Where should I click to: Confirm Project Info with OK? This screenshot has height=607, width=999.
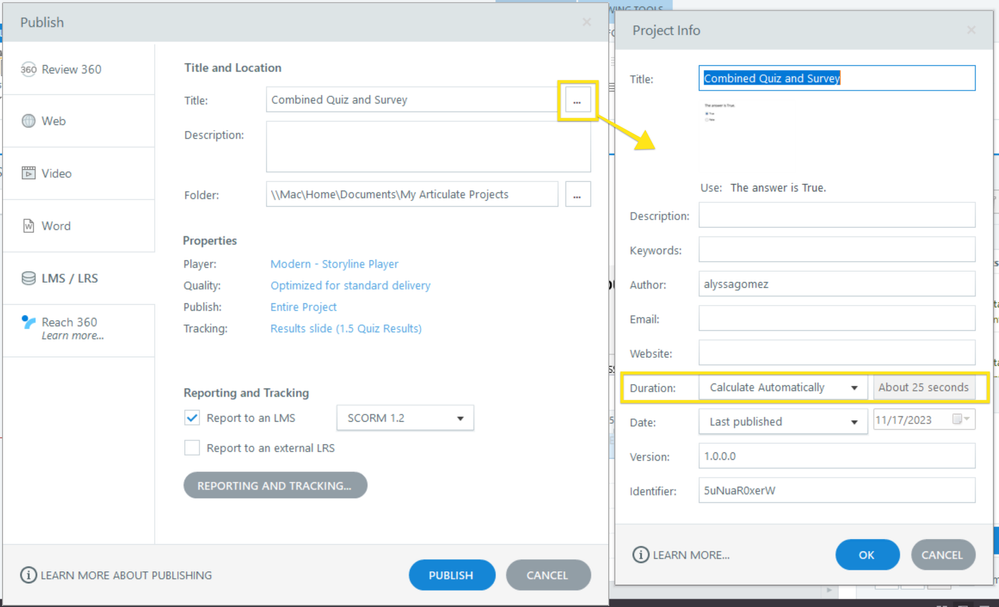pos(867,555)
